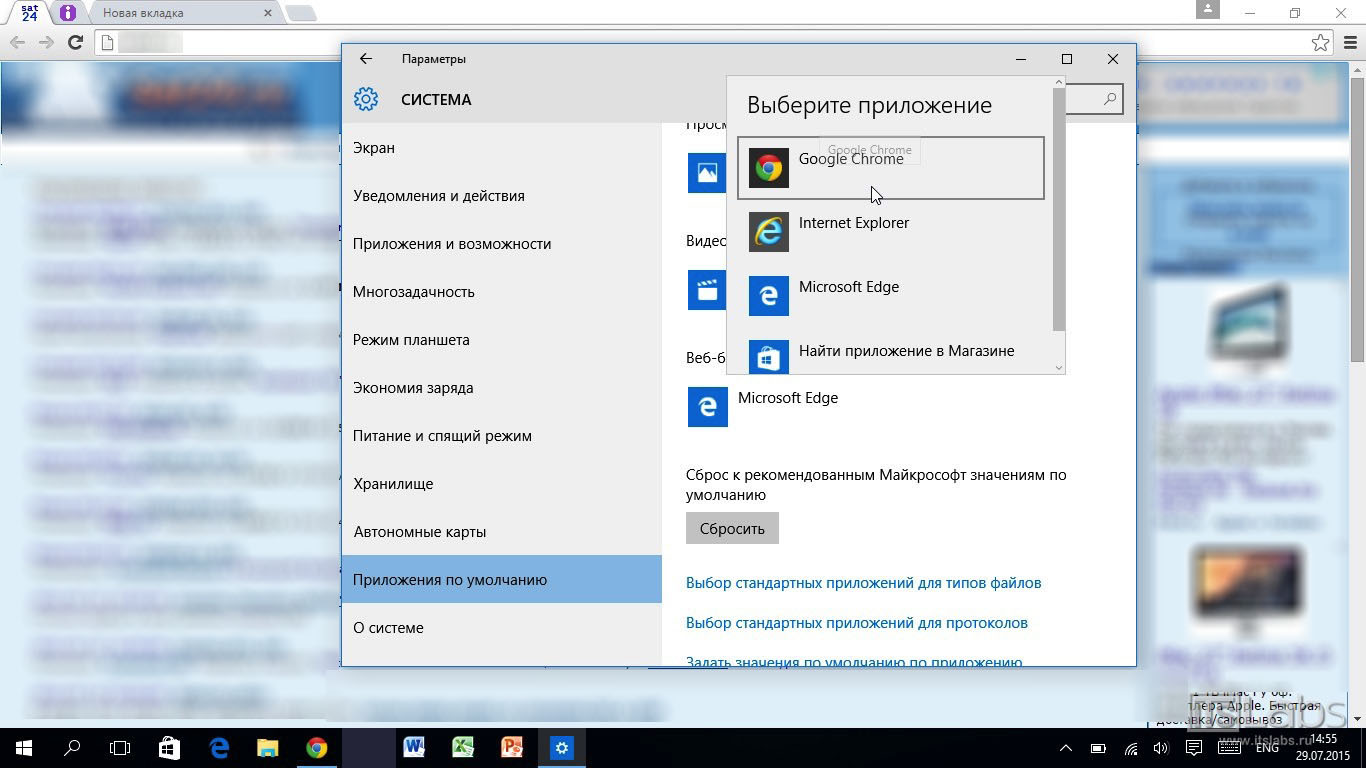This screenshot has width=1366, height=768.
Task: Choose Microsoft Edge in the app picker list
Action: pyautogui.click(x=891, y=296)
